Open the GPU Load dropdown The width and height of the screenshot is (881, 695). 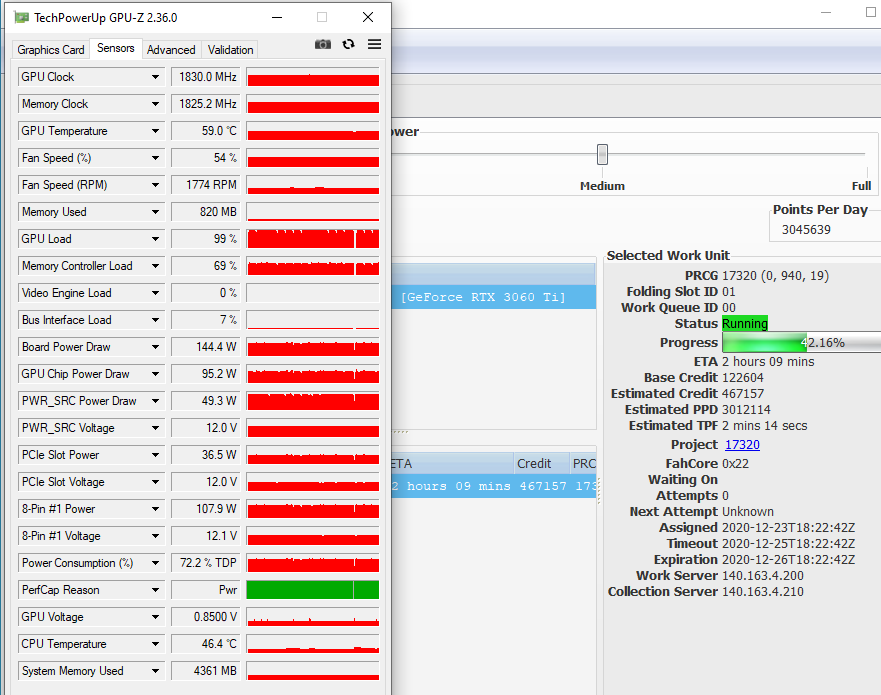click(x=156, y=239)
